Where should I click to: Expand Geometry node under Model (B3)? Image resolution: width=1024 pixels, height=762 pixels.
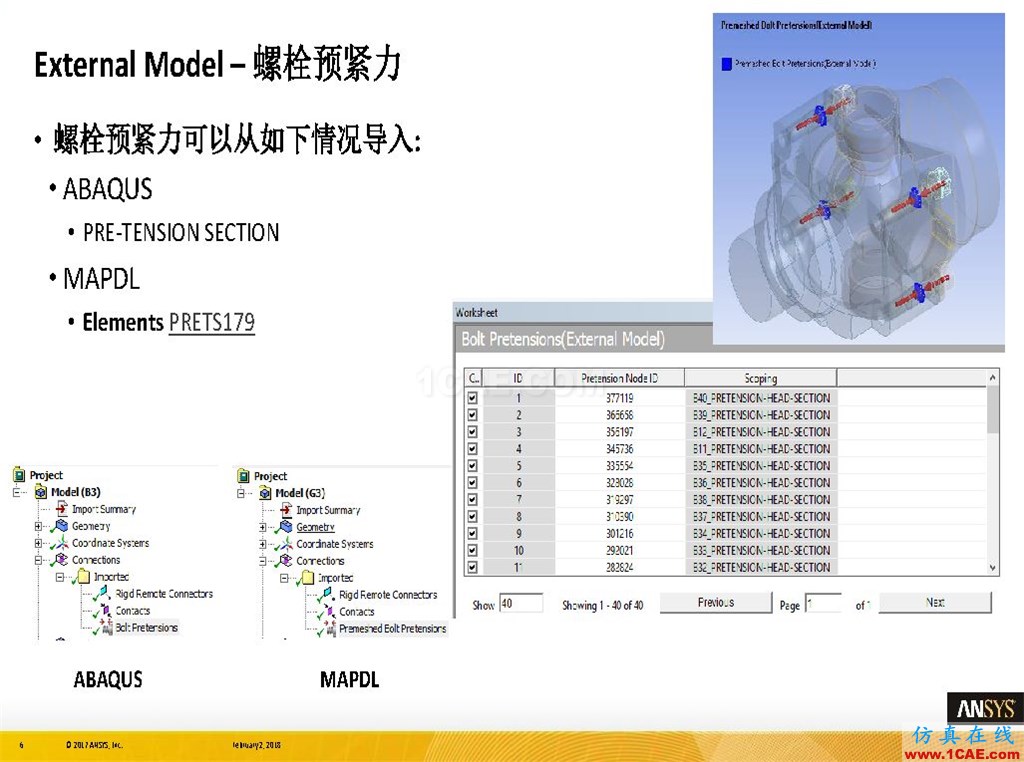pos(39,526)
